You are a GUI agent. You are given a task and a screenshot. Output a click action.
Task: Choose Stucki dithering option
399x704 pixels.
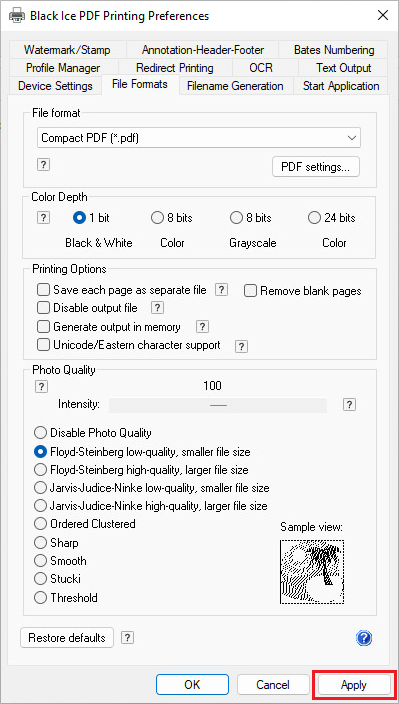[x=40, y=579]
